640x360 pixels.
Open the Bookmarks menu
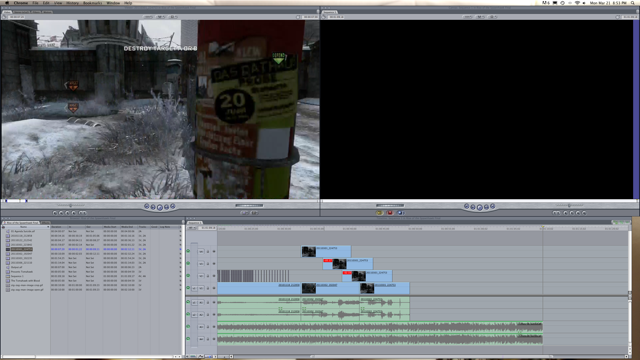click(93, 3)
